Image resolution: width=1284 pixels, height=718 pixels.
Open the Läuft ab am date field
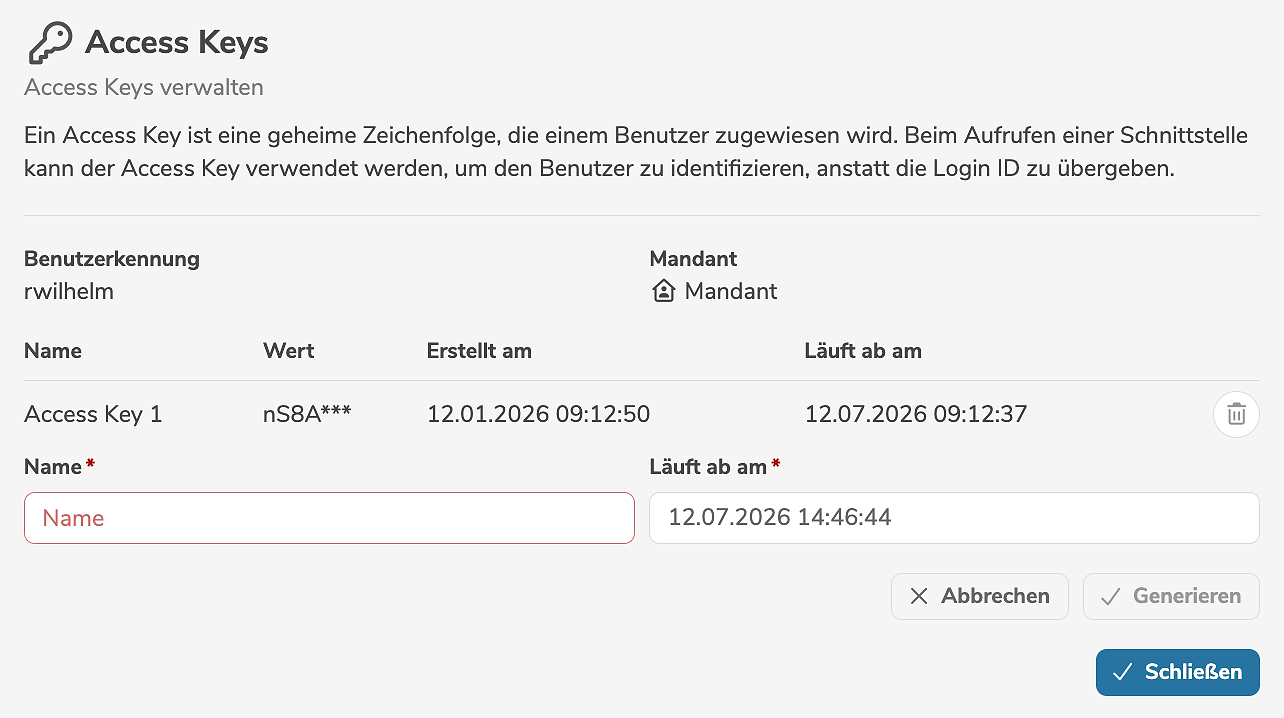954,518
